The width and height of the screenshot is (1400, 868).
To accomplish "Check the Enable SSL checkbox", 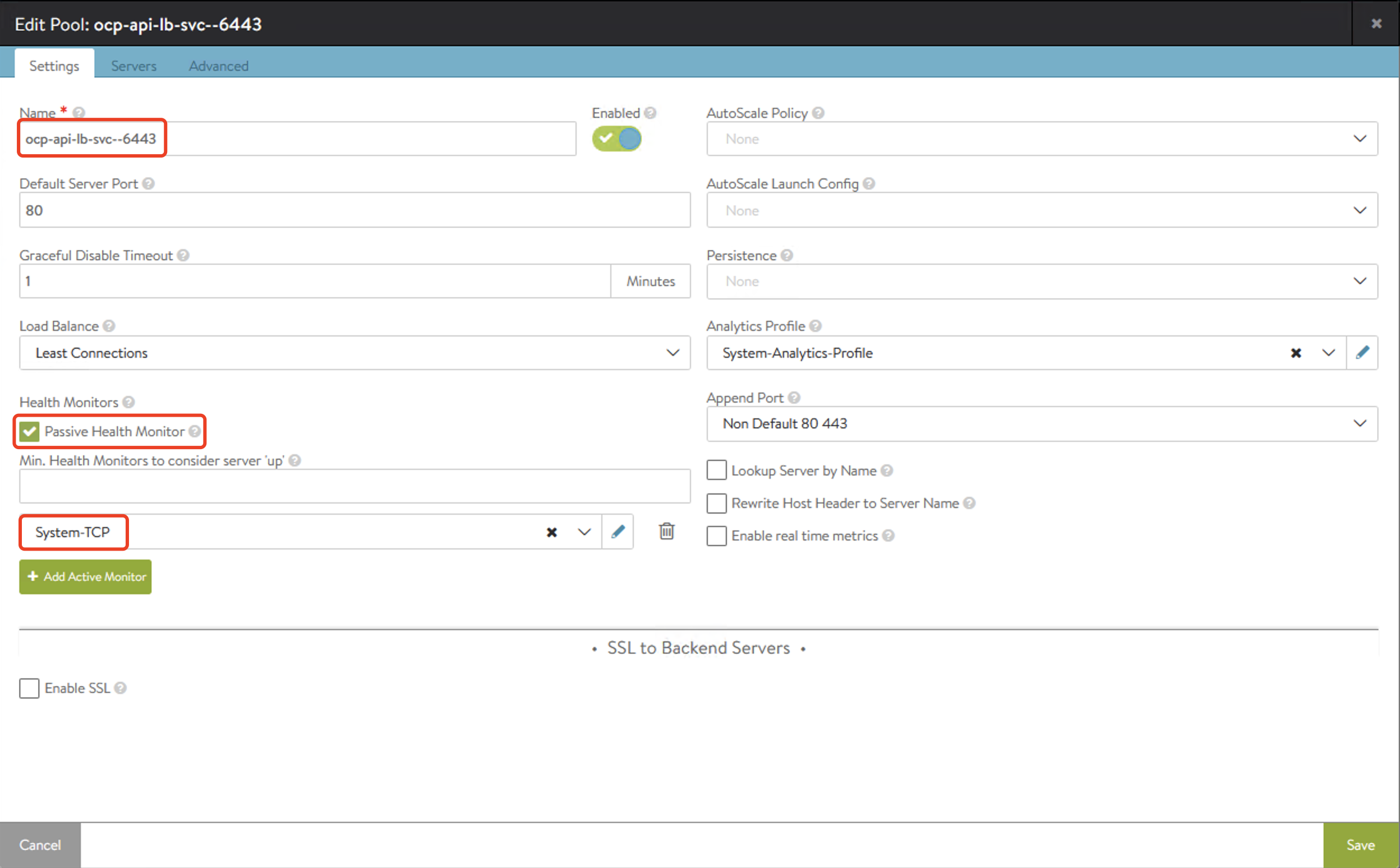I will [29, 688].
